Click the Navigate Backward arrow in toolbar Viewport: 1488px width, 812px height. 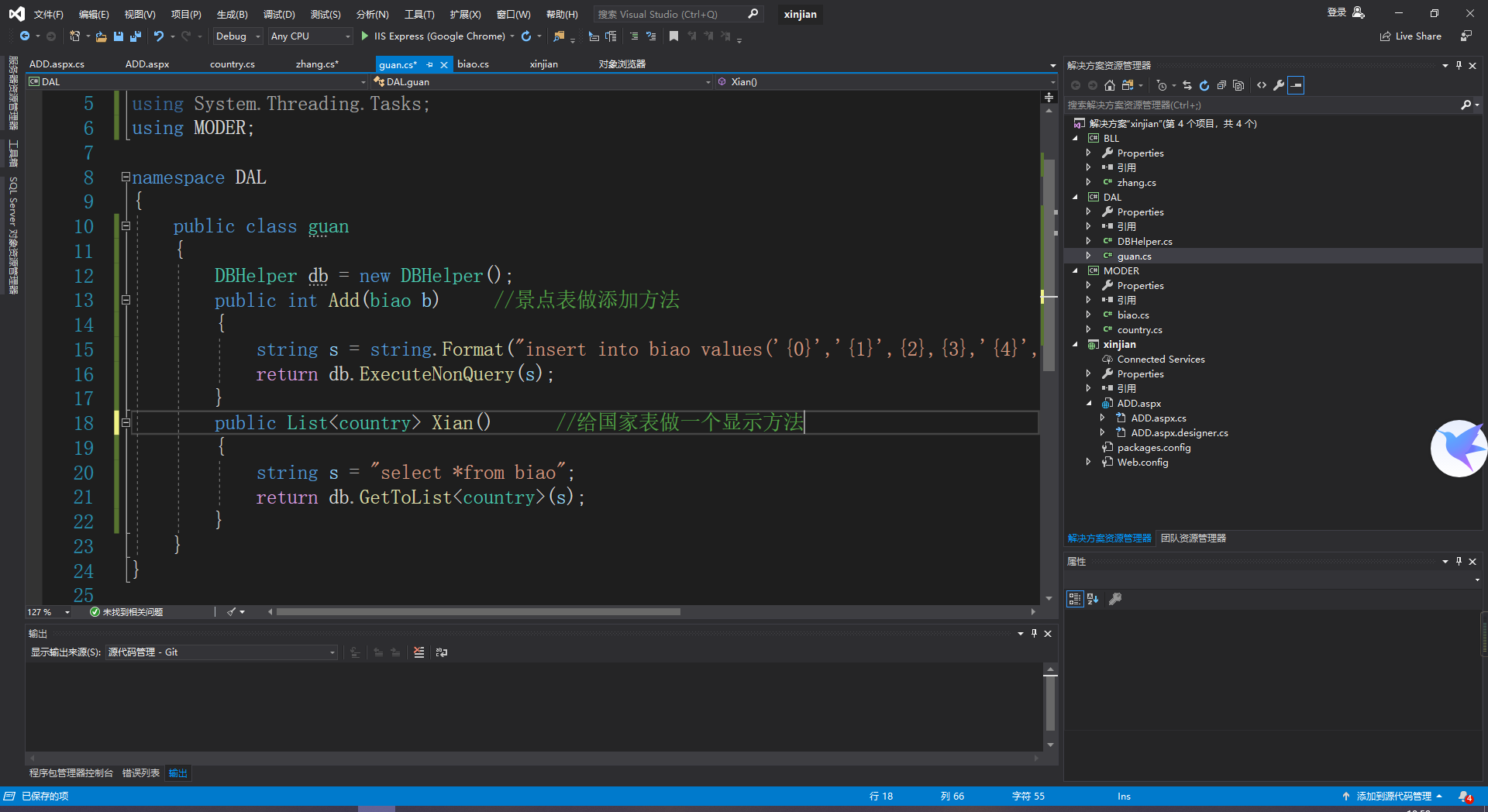(x=25, y=36)
